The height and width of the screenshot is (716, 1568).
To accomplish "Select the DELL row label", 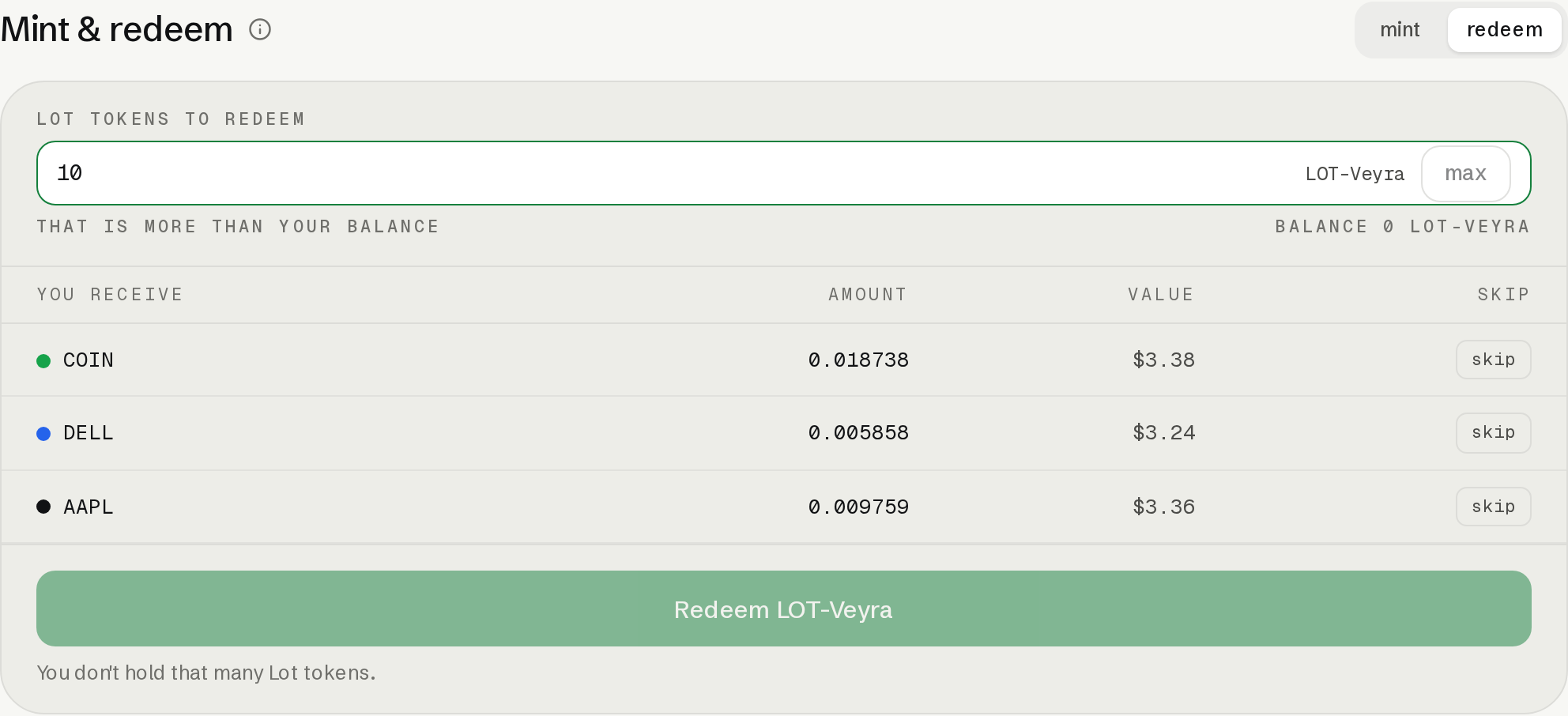I will click(x=89, y=433).
